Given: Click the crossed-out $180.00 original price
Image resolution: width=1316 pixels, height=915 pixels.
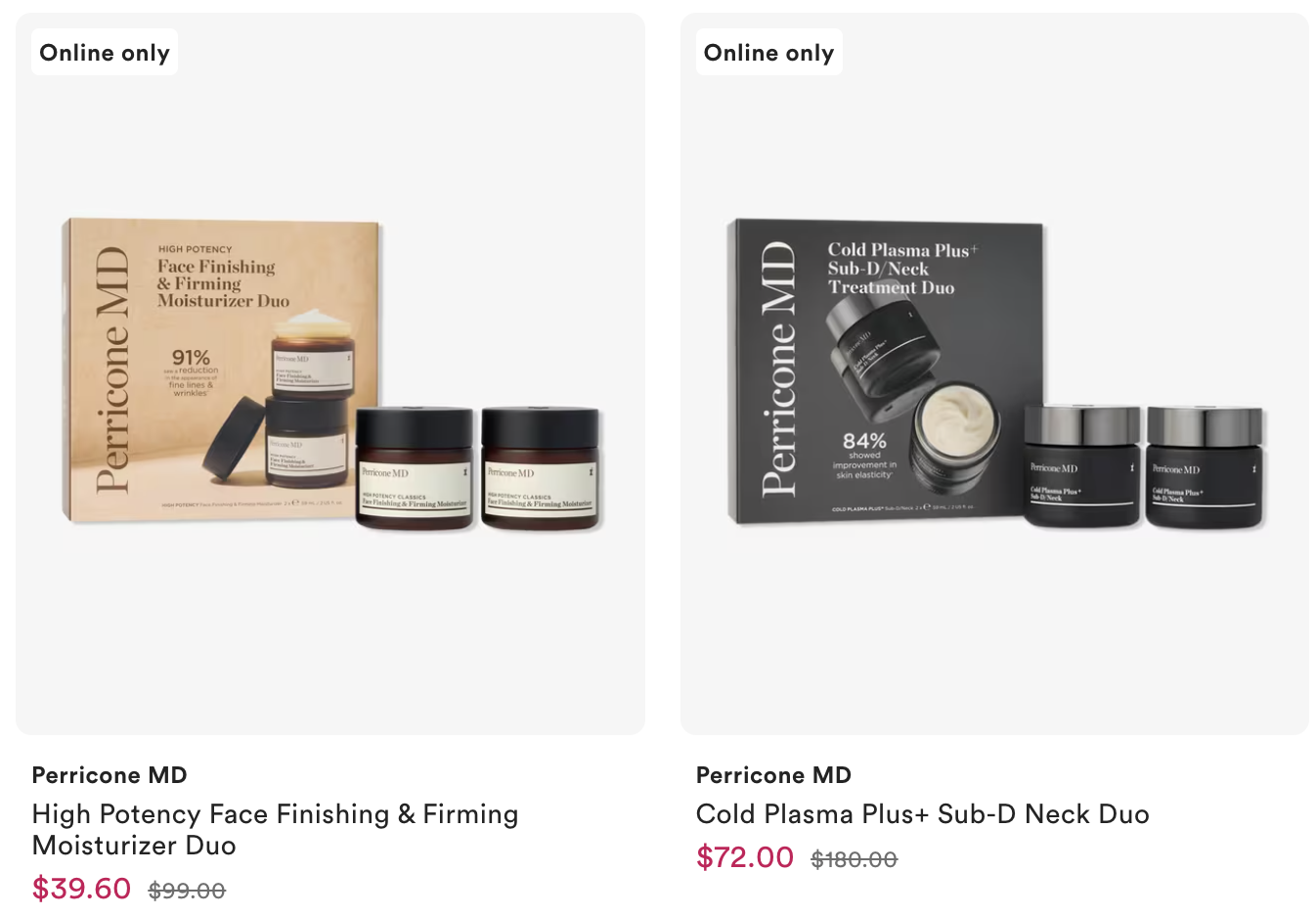Looking at the screenshot, I should 854,859.
